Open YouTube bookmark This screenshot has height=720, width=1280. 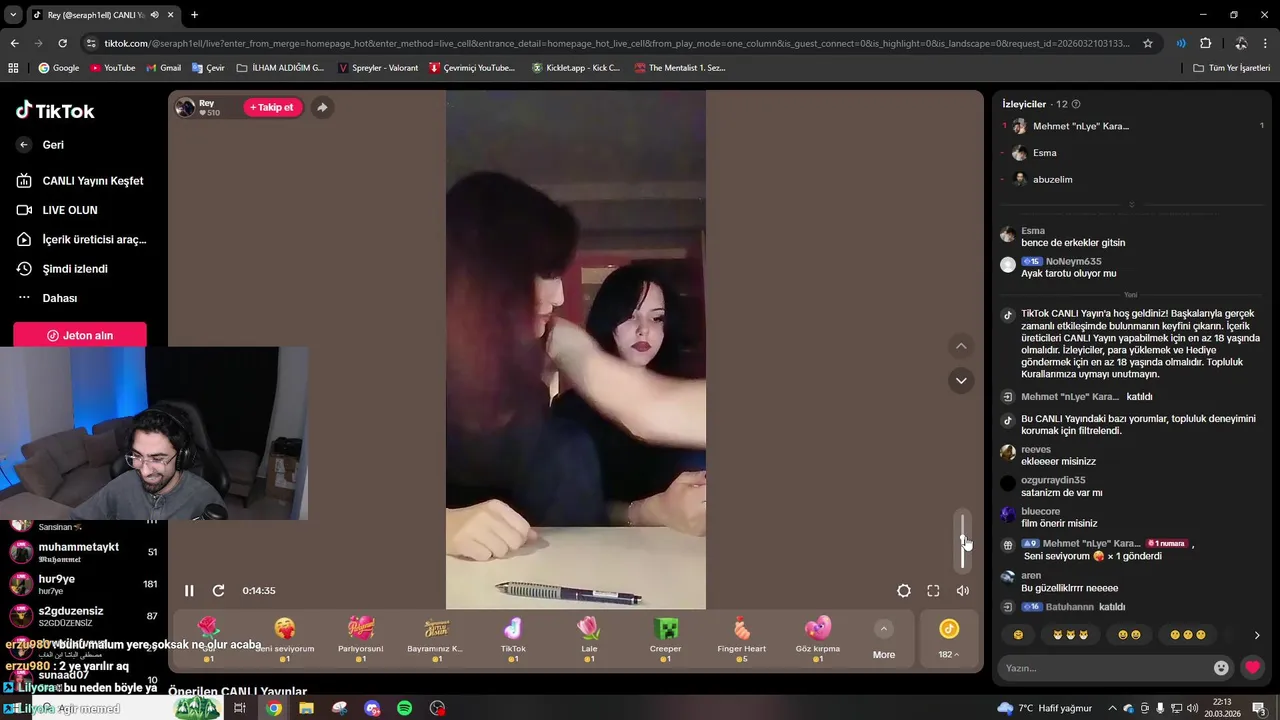(112, 68)
